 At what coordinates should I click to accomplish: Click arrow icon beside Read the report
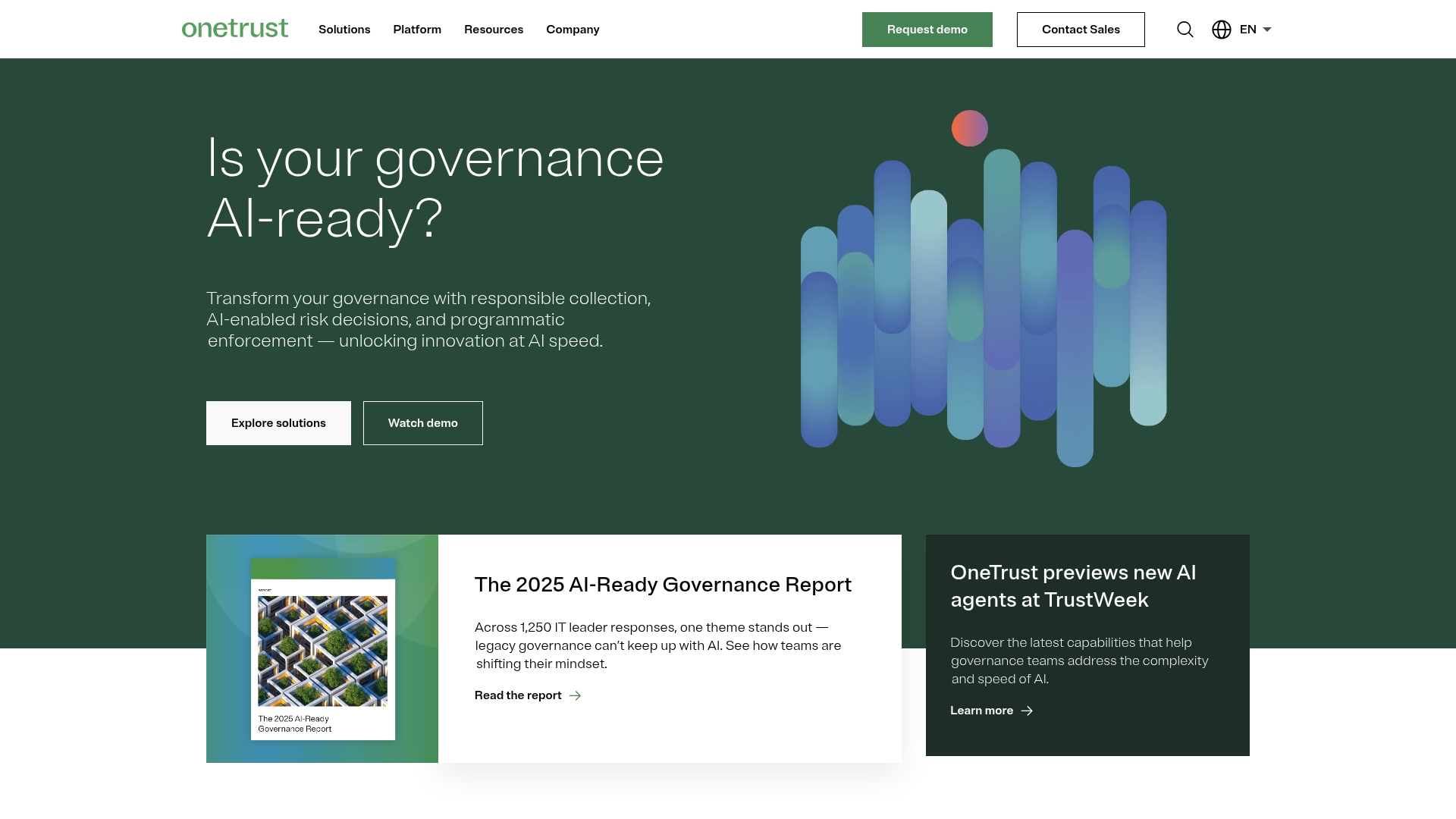[576, 695]
